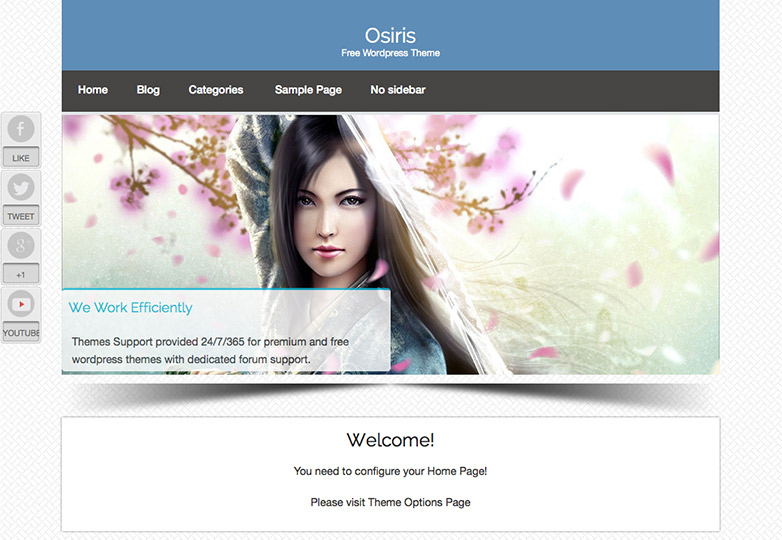Click 'You need to configure your Home Page!' text
The width and height of the screenshot is (782, 540).
click(x=391, y=471)
